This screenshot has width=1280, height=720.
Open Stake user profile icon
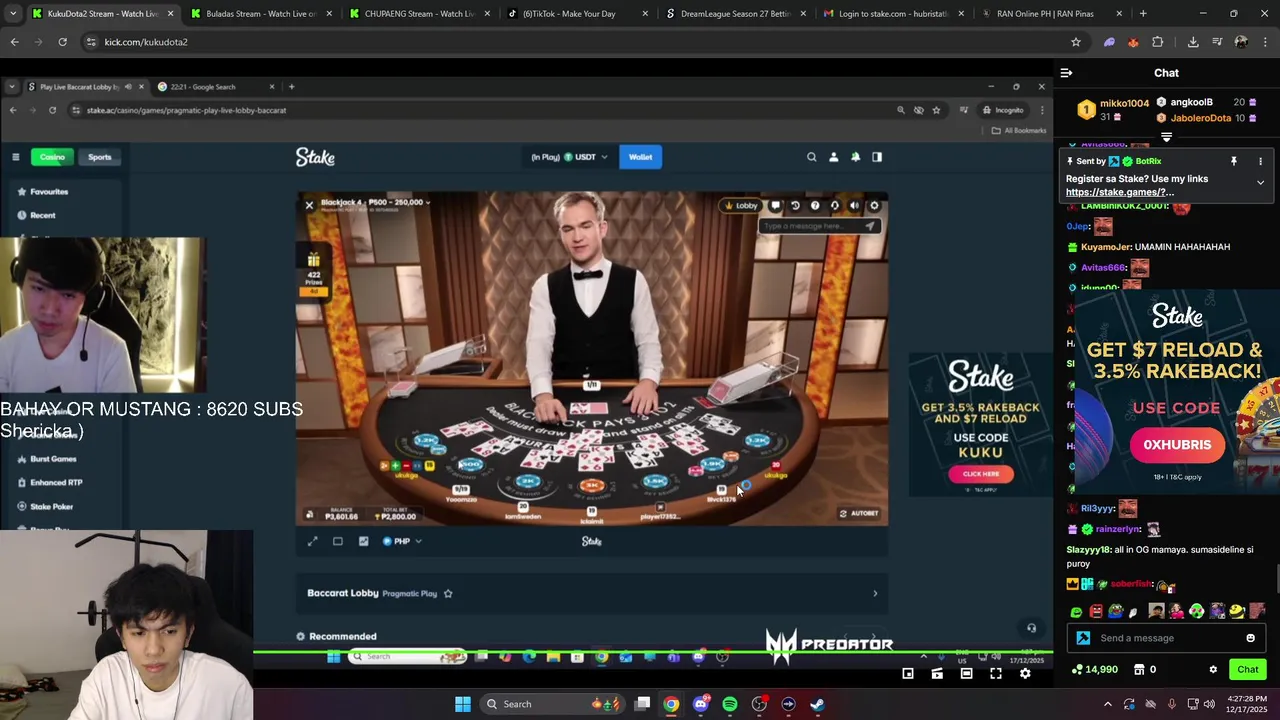coord(833,157)
